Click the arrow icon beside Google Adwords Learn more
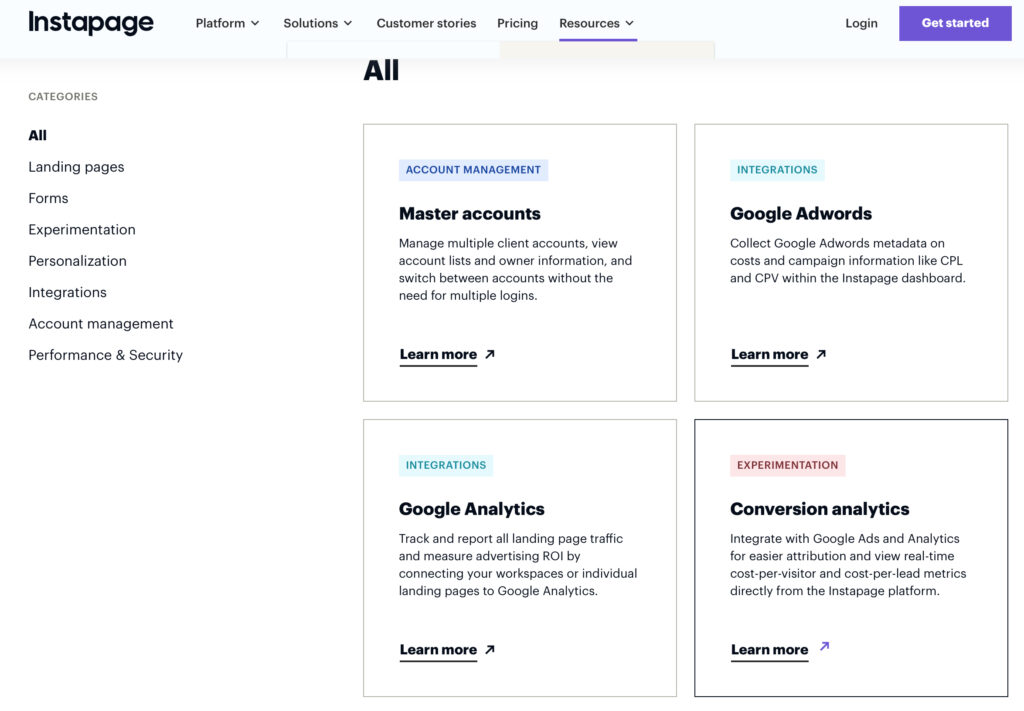The width and height of the screenshot is (1024, 711). point(820,353)
